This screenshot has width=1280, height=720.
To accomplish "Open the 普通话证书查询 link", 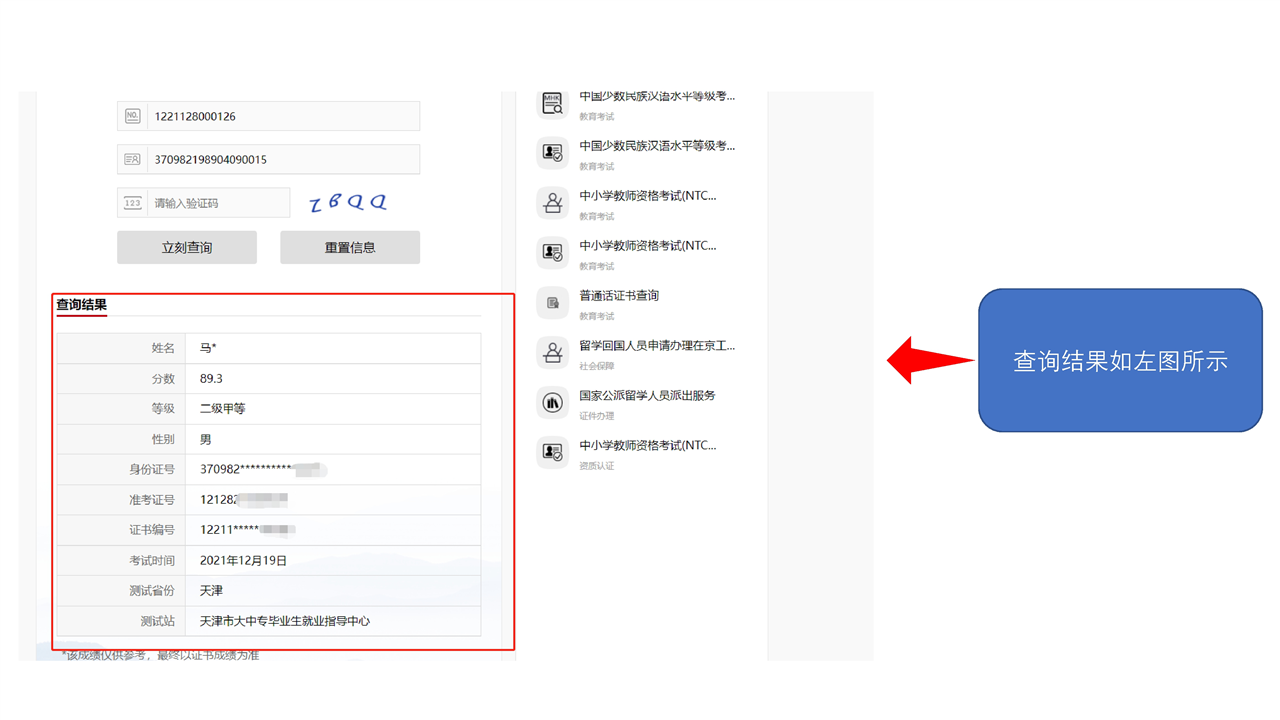I will click(x=619, y=296).
